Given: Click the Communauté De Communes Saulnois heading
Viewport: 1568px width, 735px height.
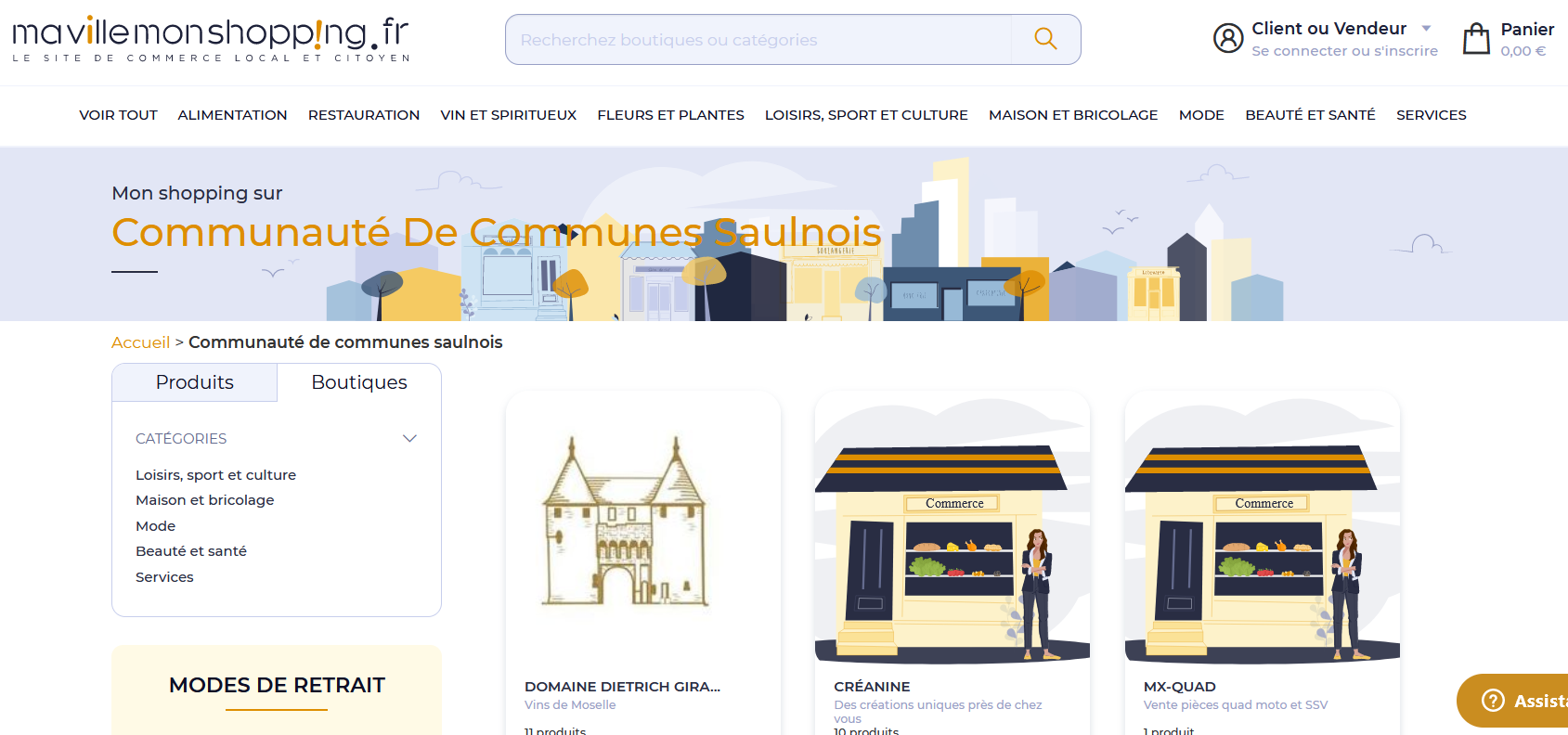Looking at the screenshot, I should [497, 232].
